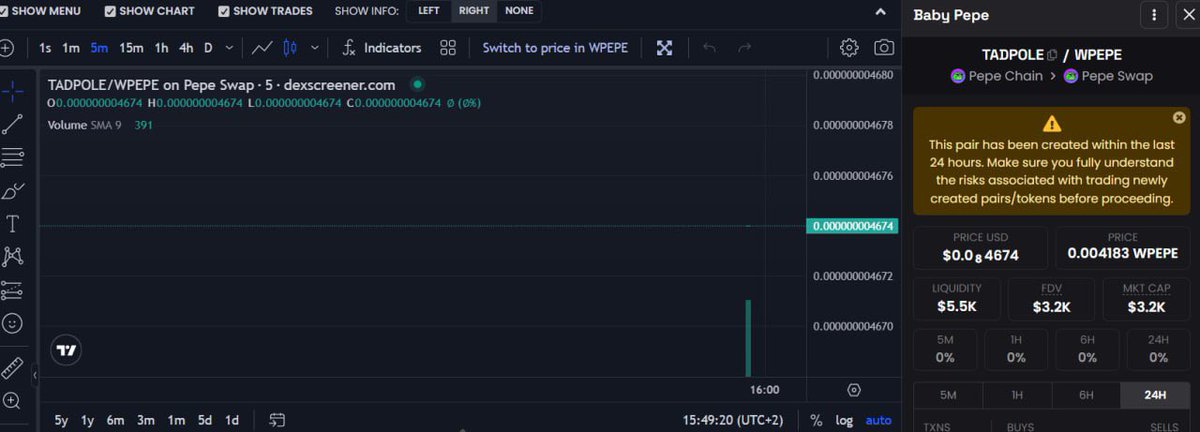Select the 4h timeframe
The image size is (1200, 432).
[x=186, y=48]
